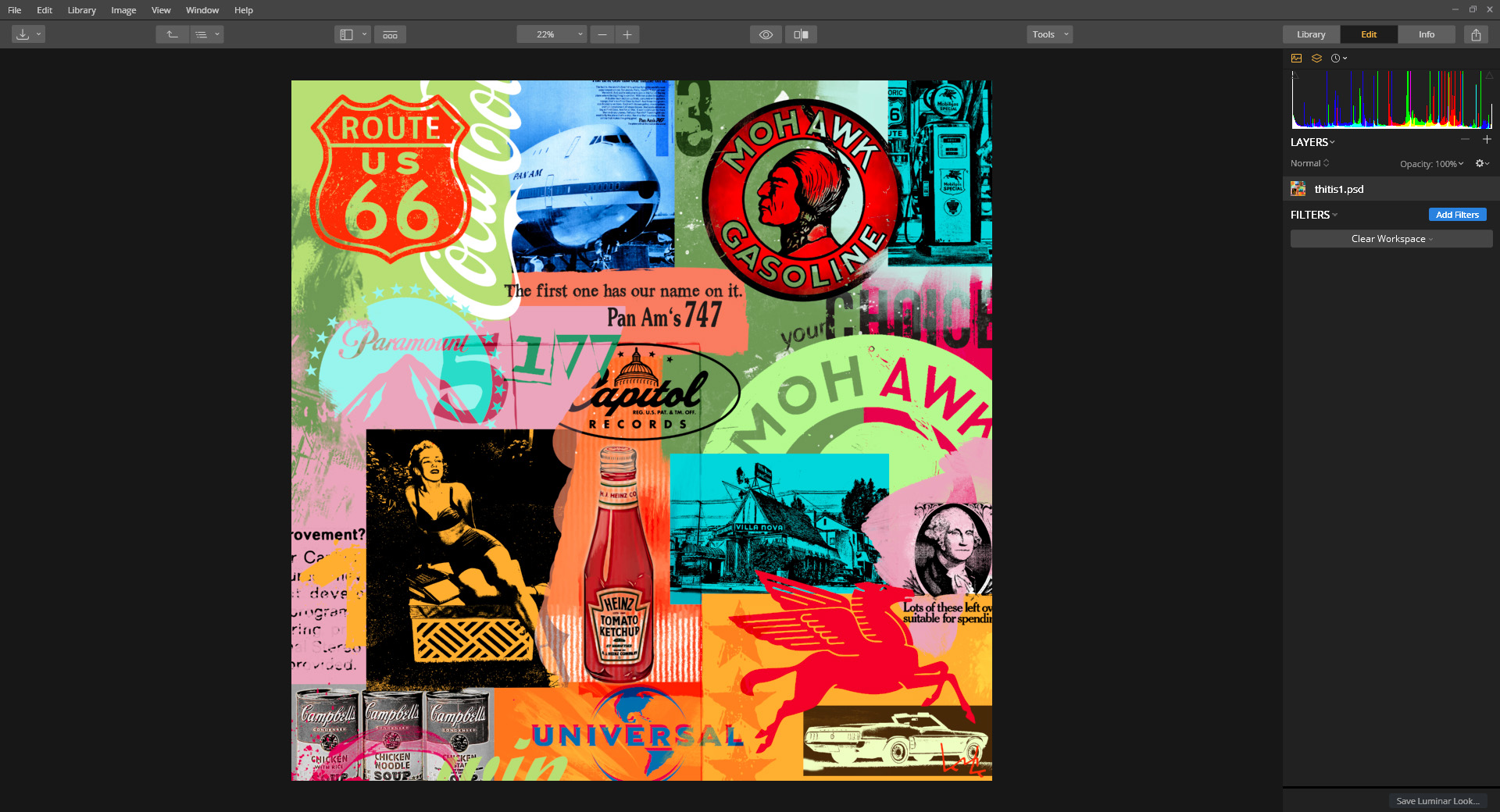Collapse the LAYERS section header

coord(1312,142)
